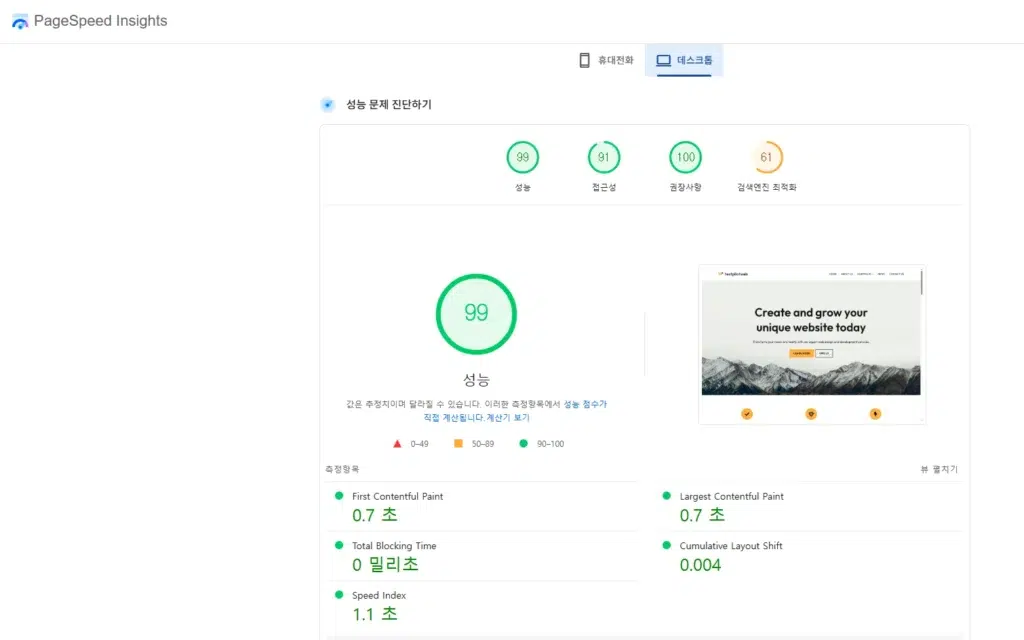Click the large 99 performance circle

point(476,313)
